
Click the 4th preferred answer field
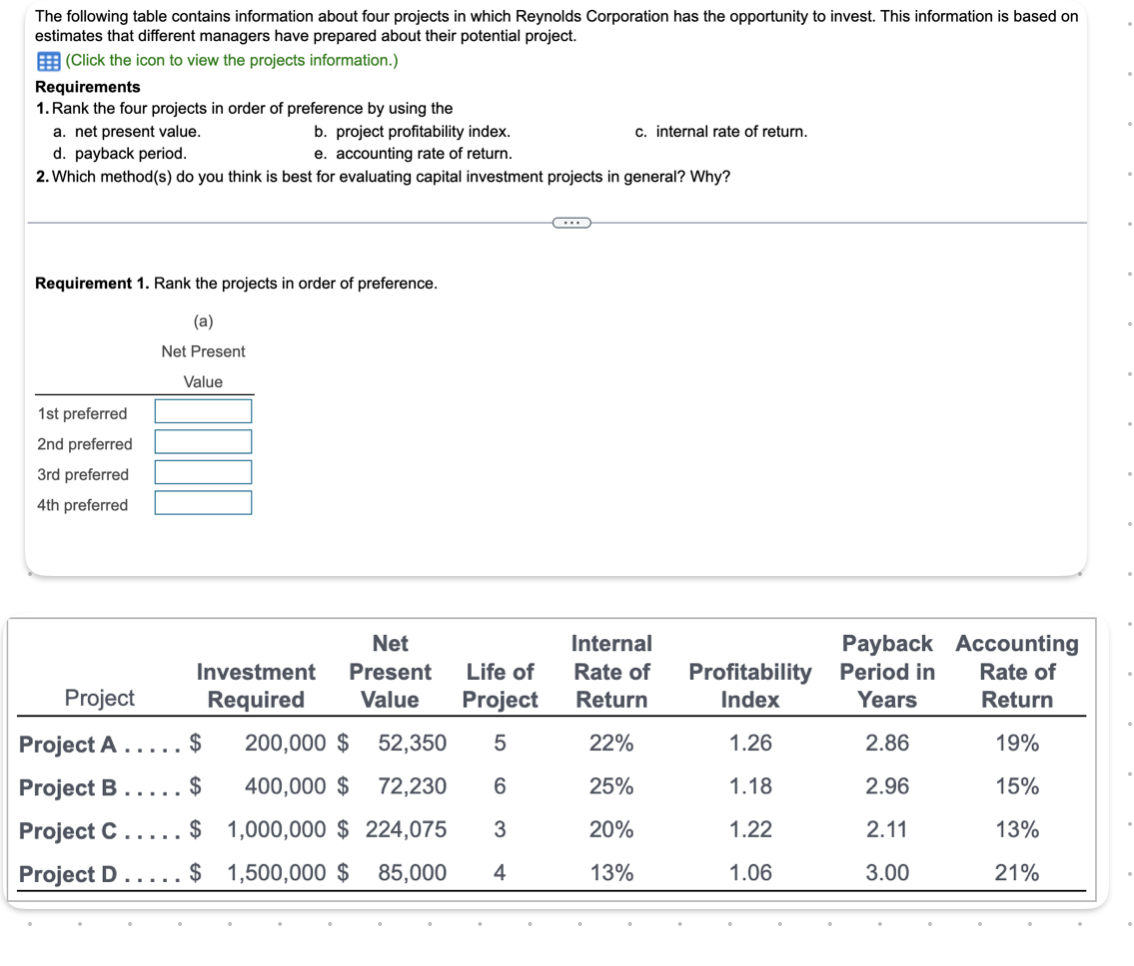(x=202, y=504)
